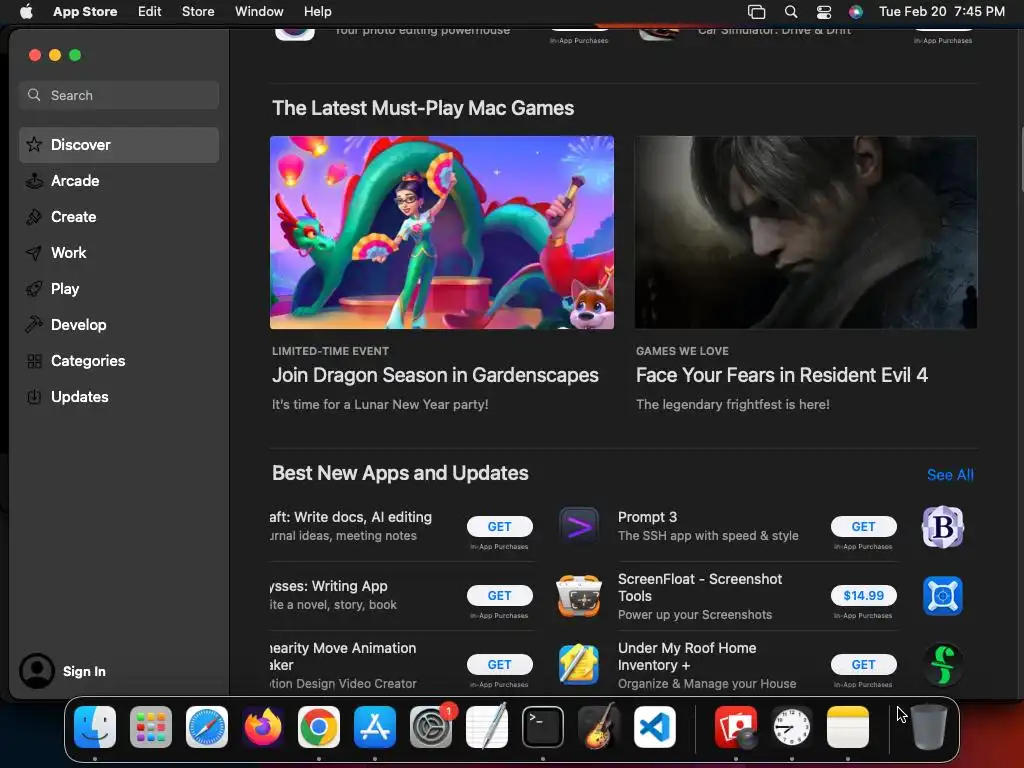The width and height of the screenshot is (1024, 768).
Task: Buy ScreenFloat for $14.99
Action: coord(863,596)
